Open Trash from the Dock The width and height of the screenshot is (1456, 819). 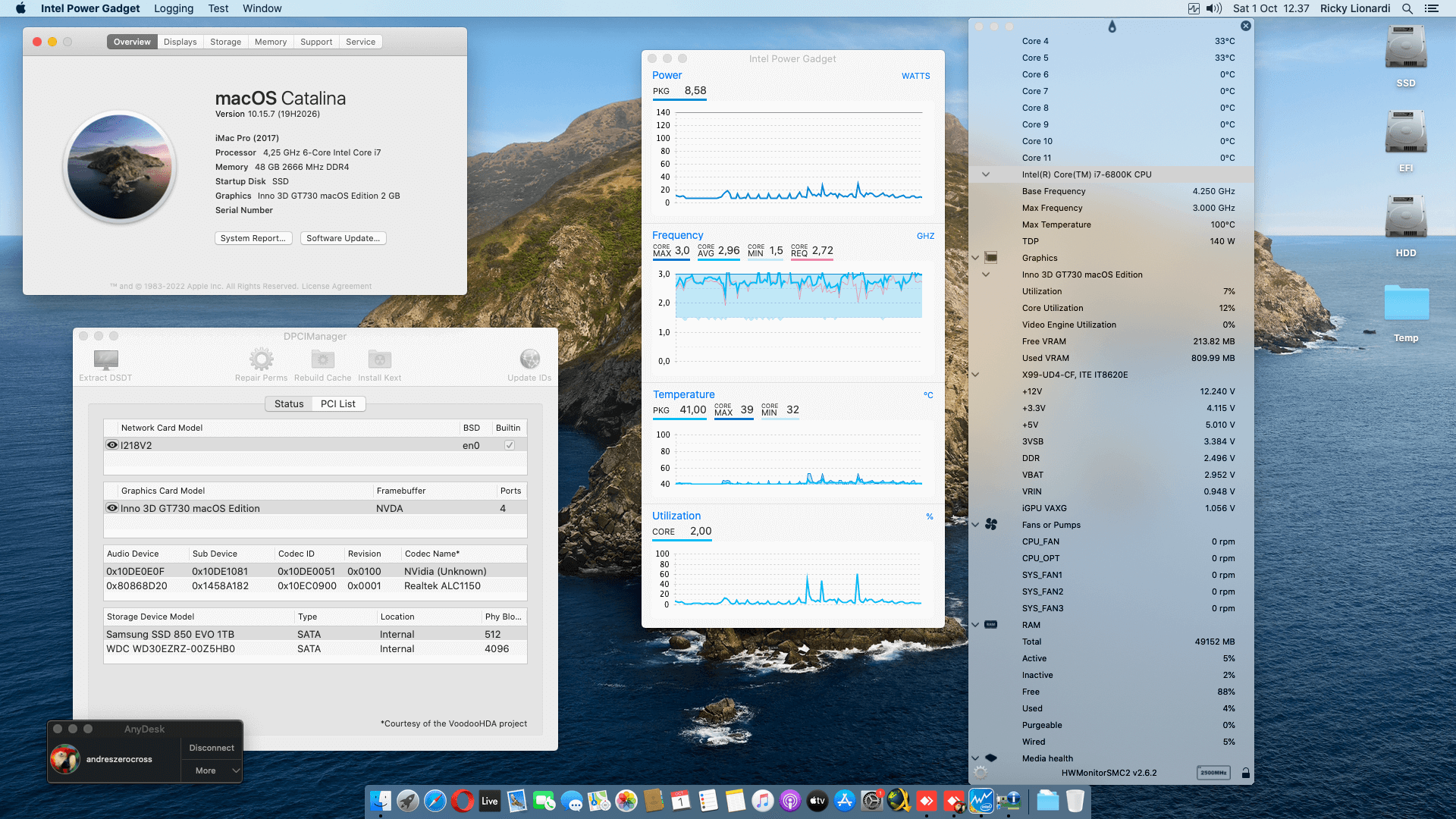coord(1075,801)
